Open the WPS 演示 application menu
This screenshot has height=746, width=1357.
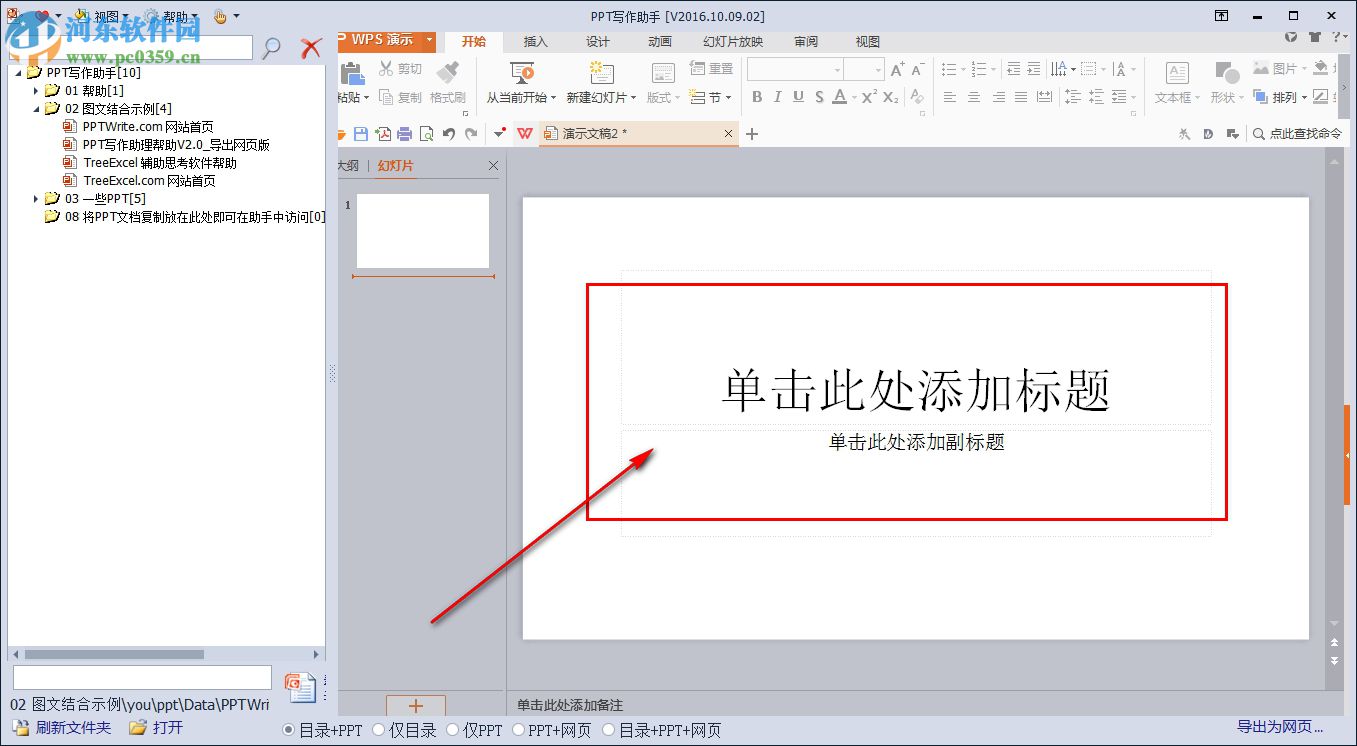386,41
